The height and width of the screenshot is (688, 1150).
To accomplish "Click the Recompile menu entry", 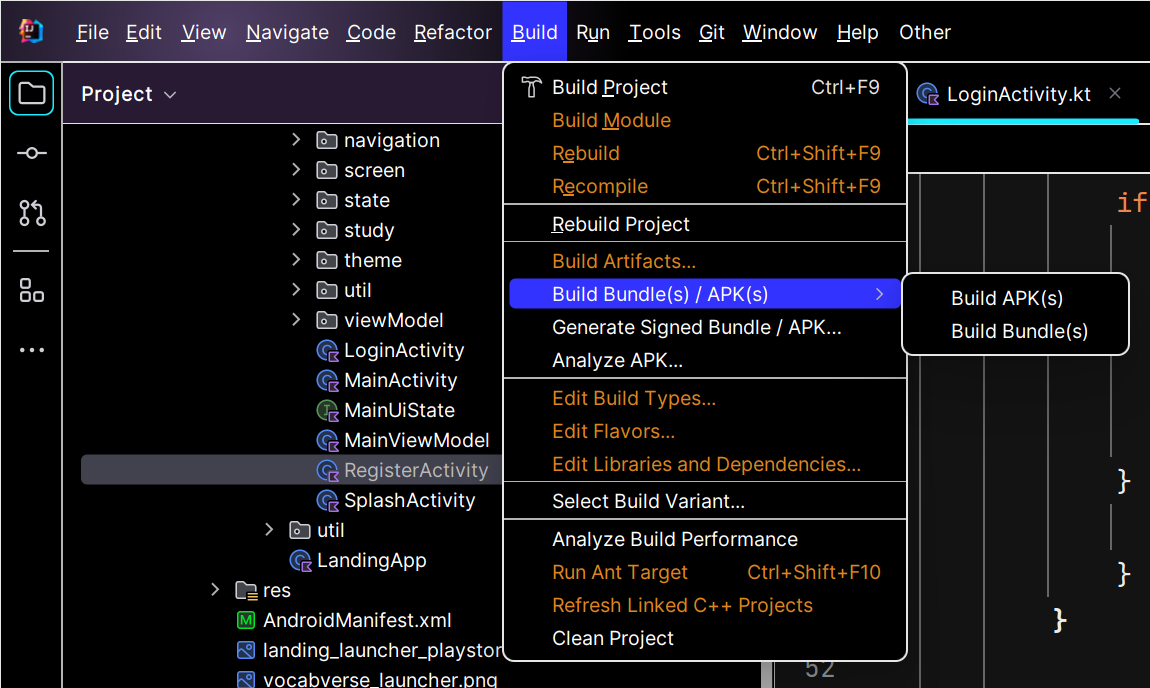I will [705, 186].
